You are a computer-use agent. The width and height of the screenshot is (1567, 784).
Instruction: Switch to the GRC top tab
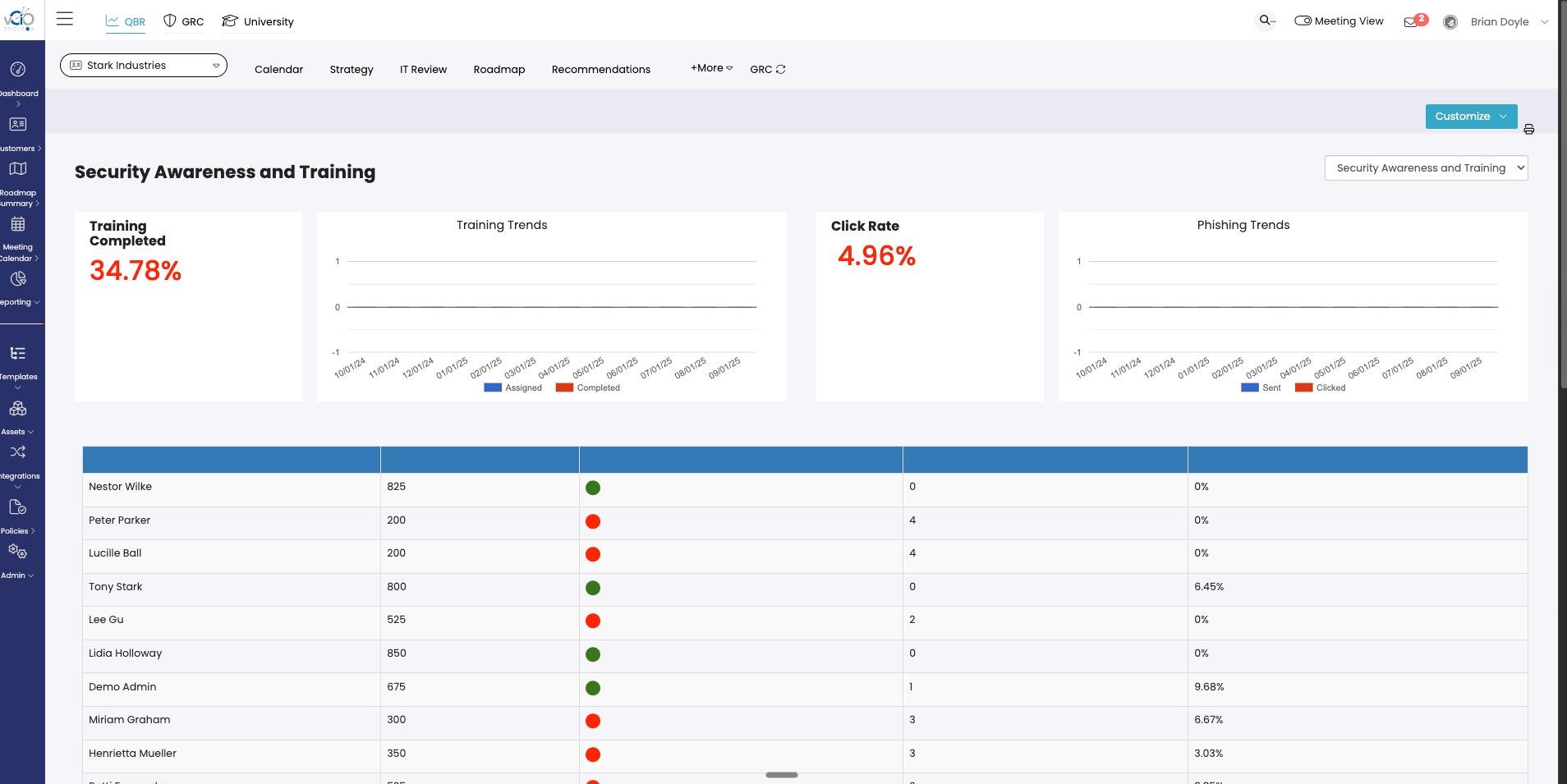(184, 21)
